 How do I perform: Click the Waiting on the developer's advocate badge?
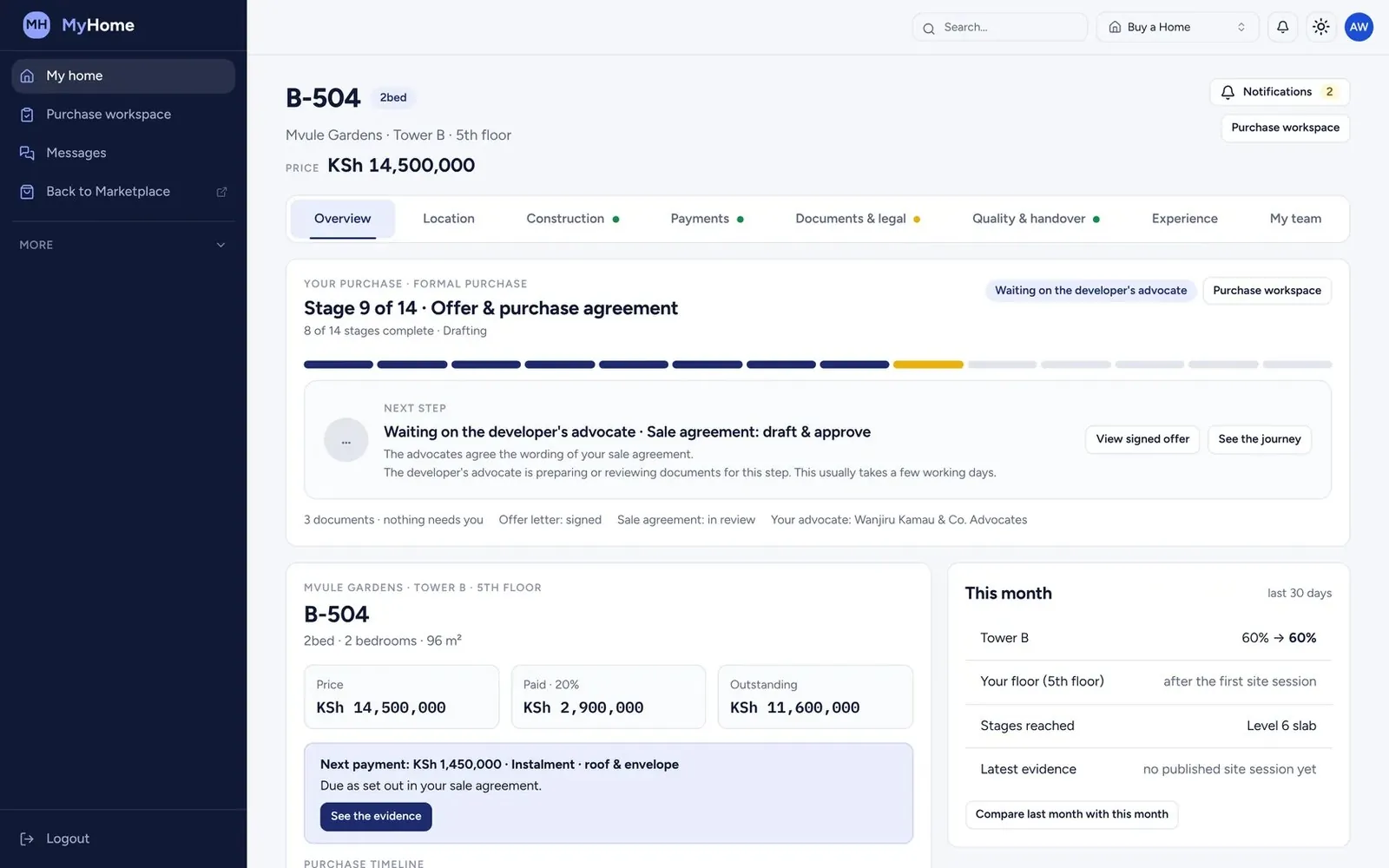[x=1090, y=291]
